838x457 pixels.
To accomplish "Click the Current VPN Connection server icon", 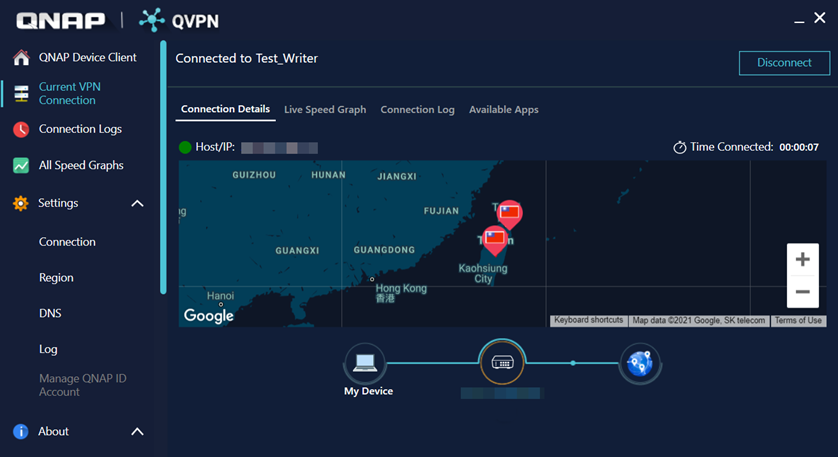I will point(21,93).
